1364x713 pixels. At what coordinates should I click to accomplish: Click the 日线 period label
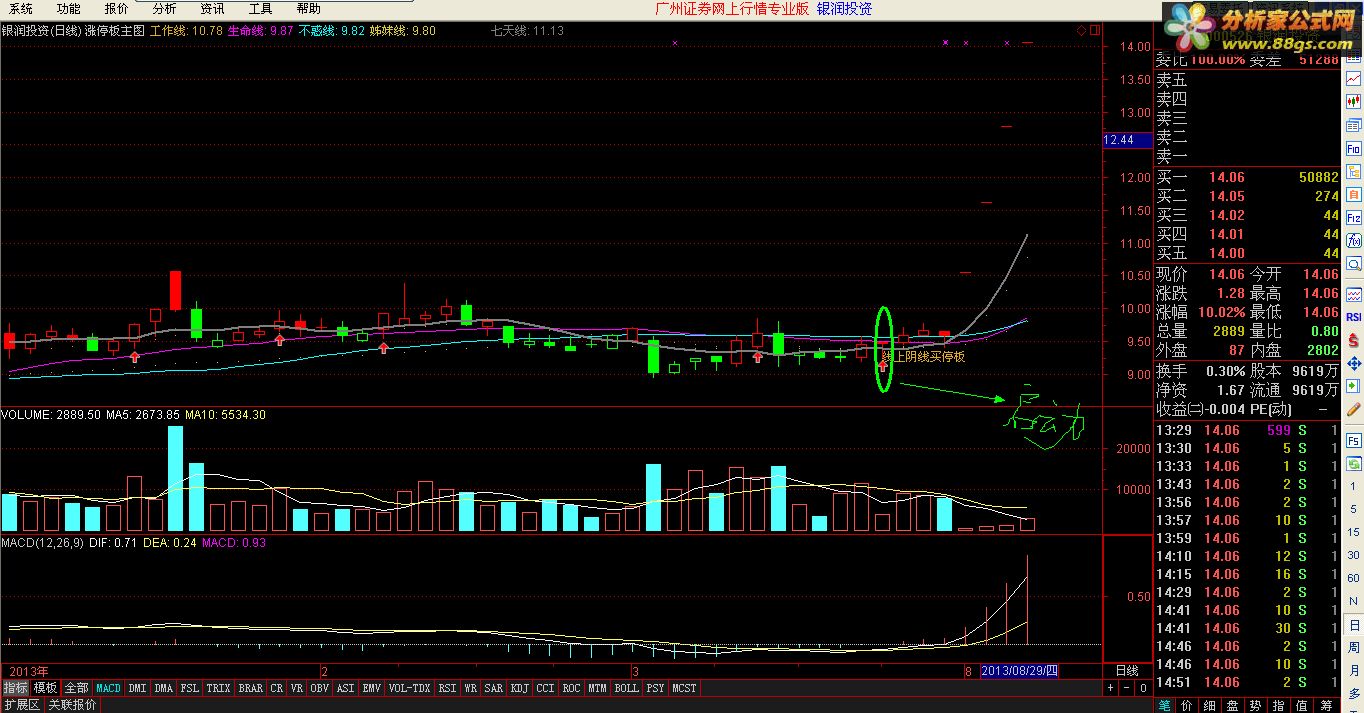click(x=1127, y=671)
